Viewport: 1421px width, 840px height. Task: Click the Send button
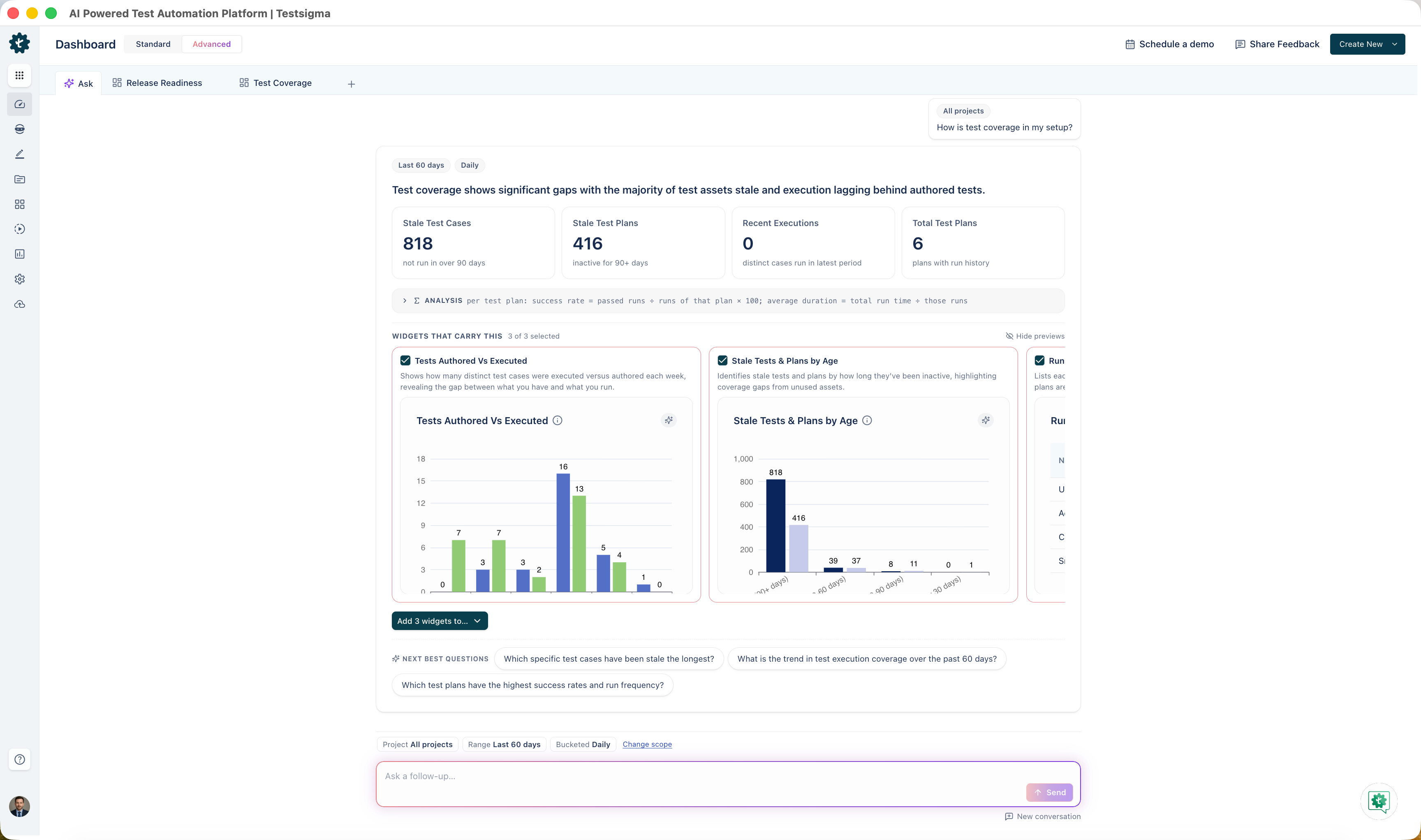1049,792
